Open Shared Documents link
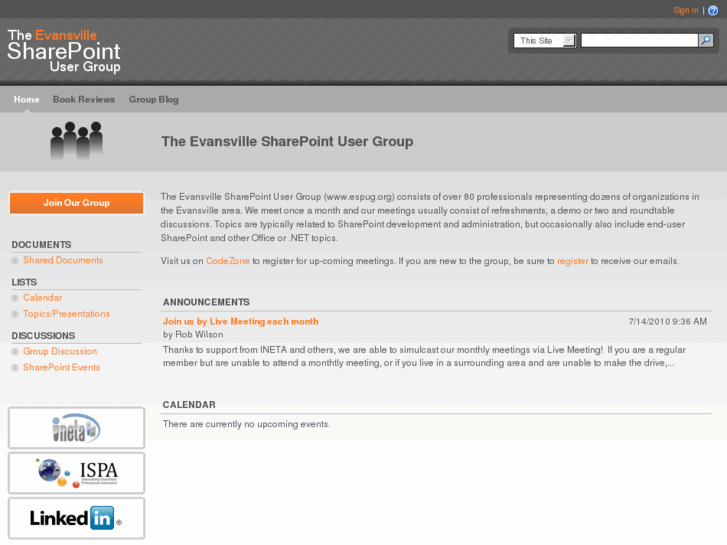This screenshot has height=545, width=727. point(63,260)
